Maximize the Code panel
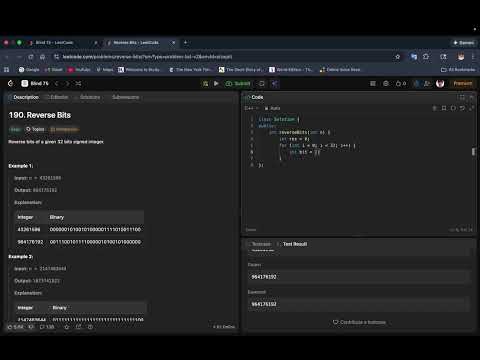This screenshot has height=360, width=480. [x=462, y=97]
